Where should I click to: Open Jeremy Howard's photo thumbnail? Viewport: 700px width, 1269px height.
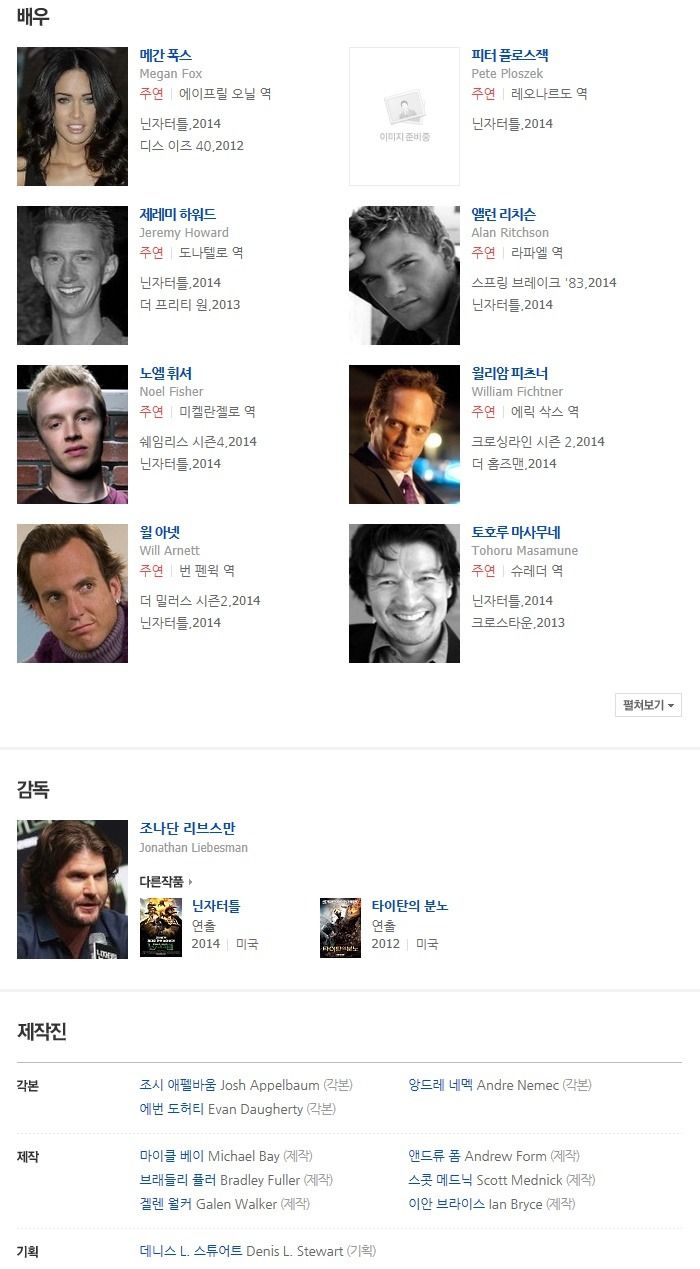pos(72,275)
